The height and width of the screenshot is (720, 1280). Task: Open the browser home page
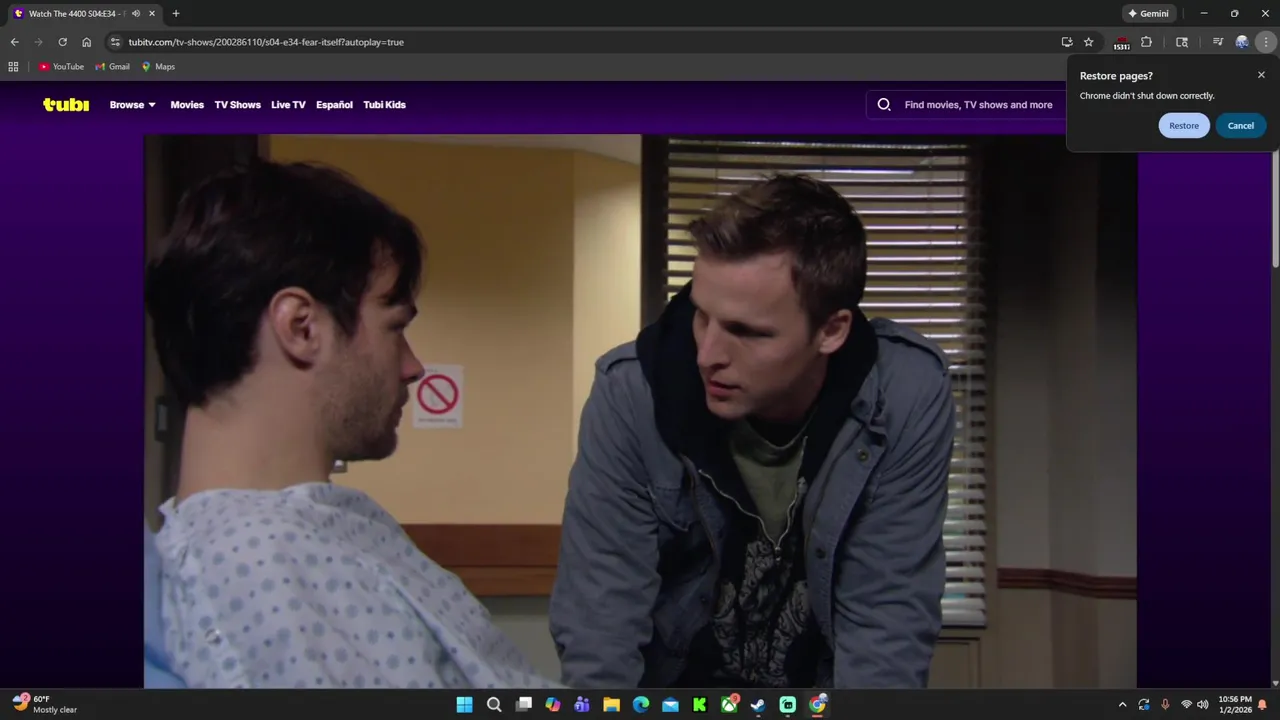87,42
